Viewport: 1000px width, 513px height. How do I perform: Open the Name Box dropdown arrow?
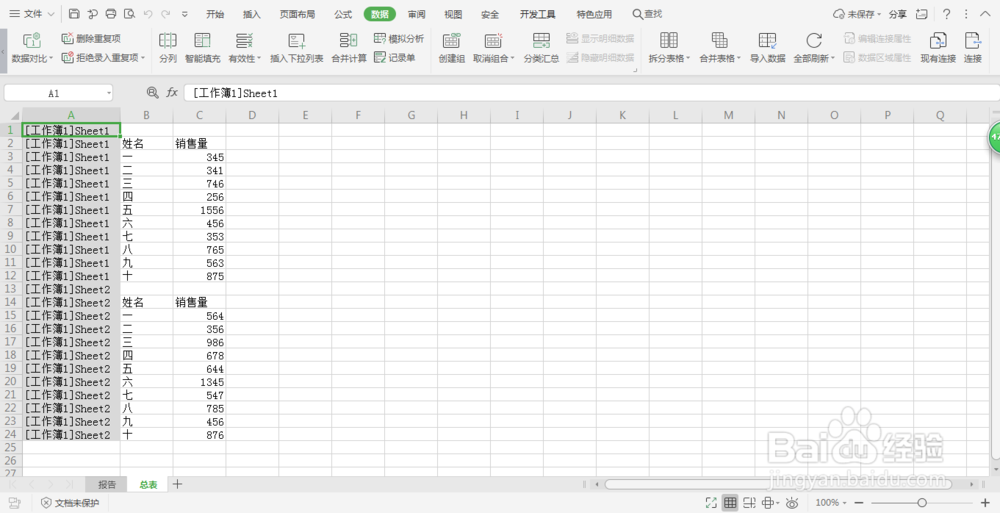click(x=108, y=93)
